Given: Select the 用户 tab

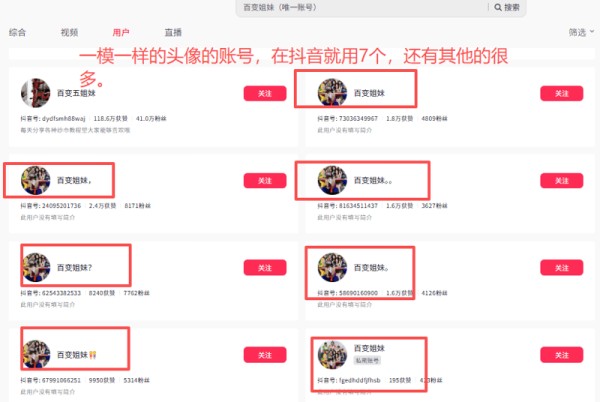Looking at the screenshot, I should (x=121, y=33).
